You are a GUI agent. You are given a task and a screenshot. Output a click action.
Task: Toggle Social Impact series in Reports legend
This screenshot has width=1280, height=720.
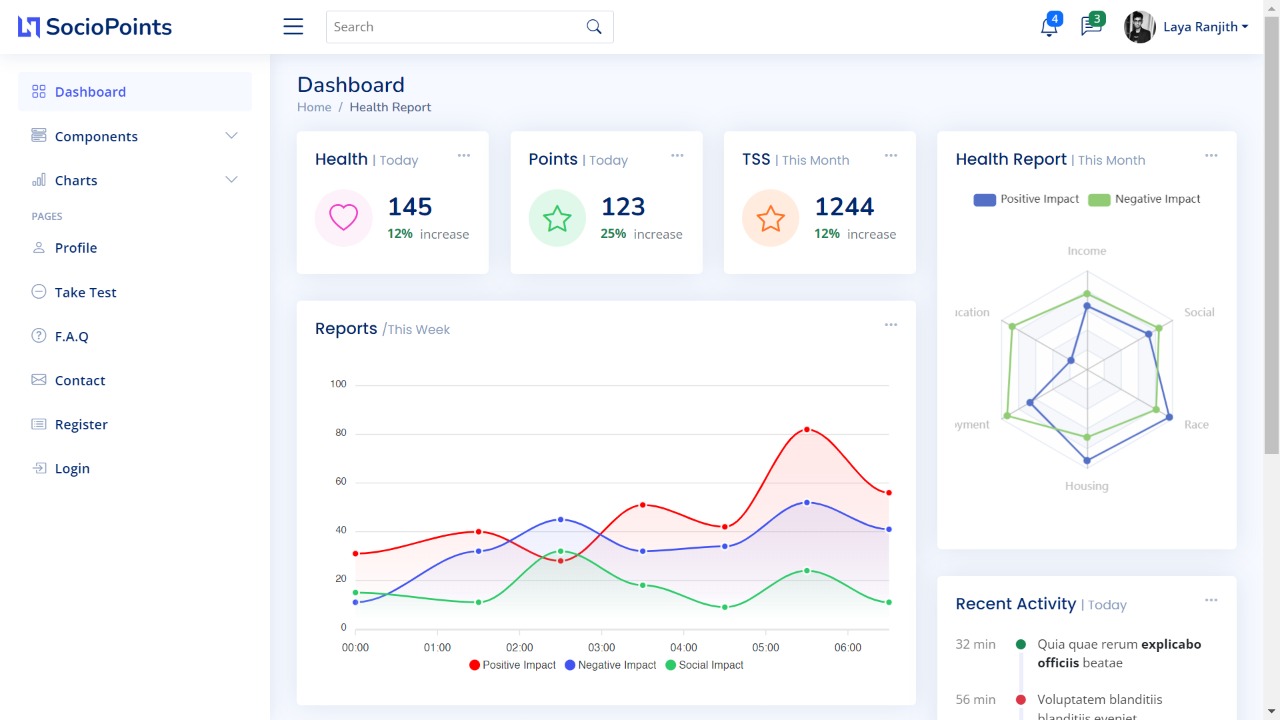coord(704,665)
